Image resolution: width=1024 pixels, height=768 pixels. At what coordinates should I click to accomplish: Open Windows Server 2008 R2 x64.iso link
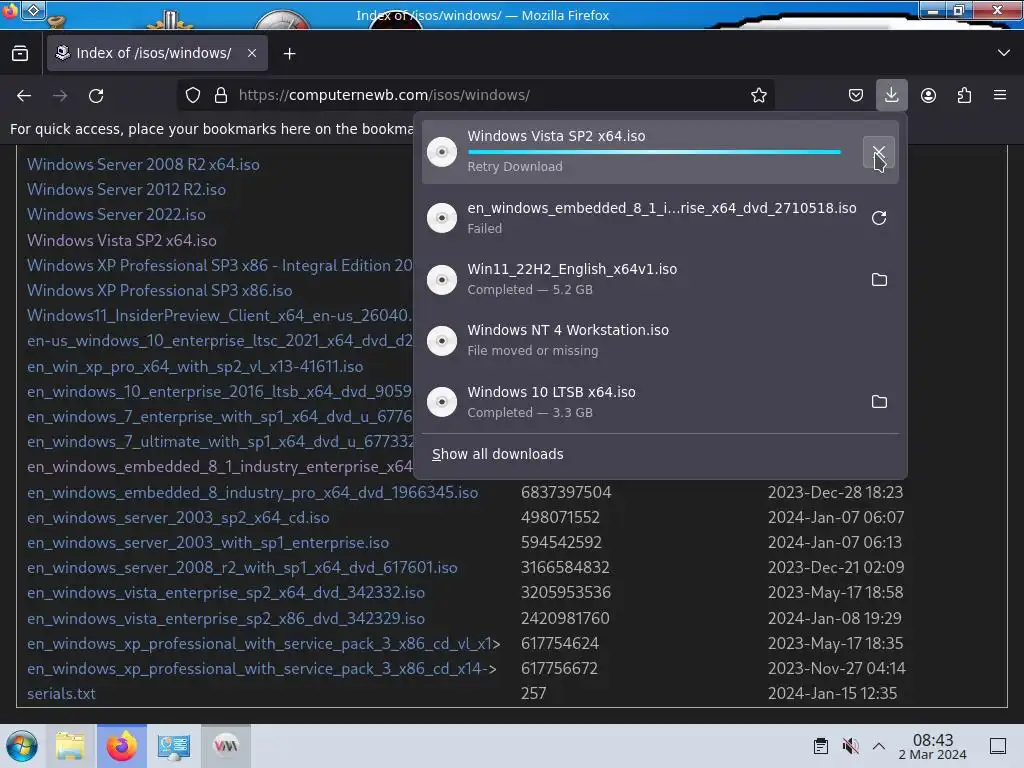point(143,165)
